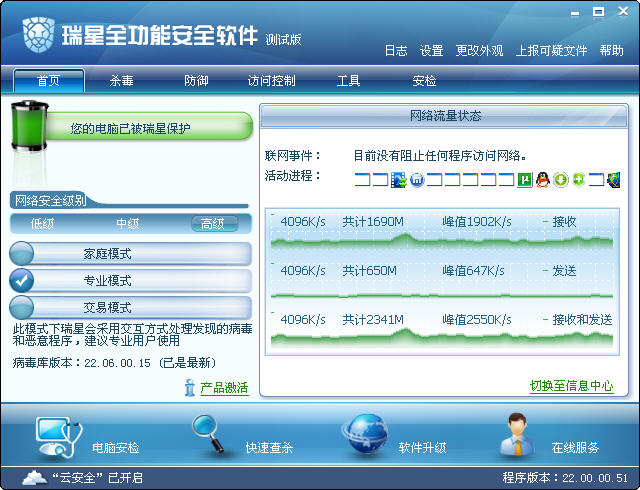Click the 共计1690M value

(x=373, y=222)
